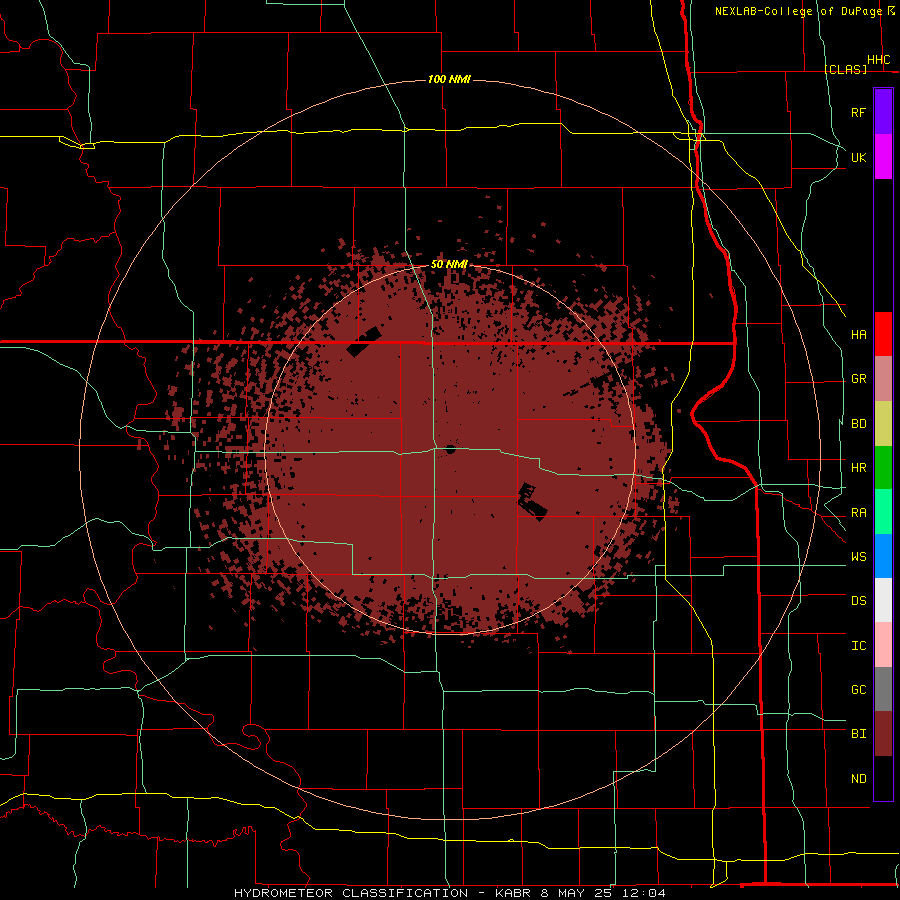Click the HHC product label
This screenshot has width=900, height=900.
(878, 60)
